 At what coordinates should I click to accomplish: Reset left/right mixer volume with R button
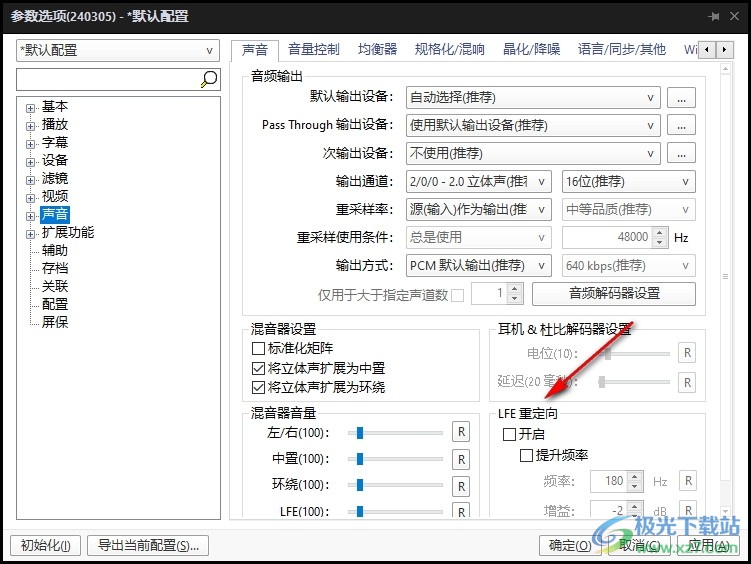[x=461, y=432]
